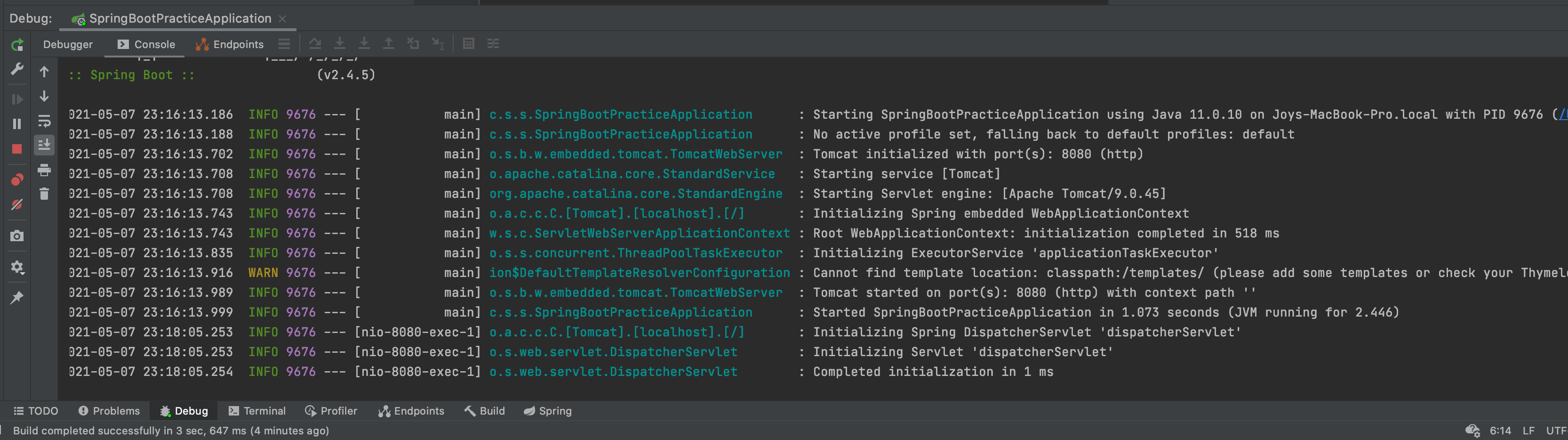Click the Step Over icon
The image size is (1568, 440).
(x=315, y=44)
